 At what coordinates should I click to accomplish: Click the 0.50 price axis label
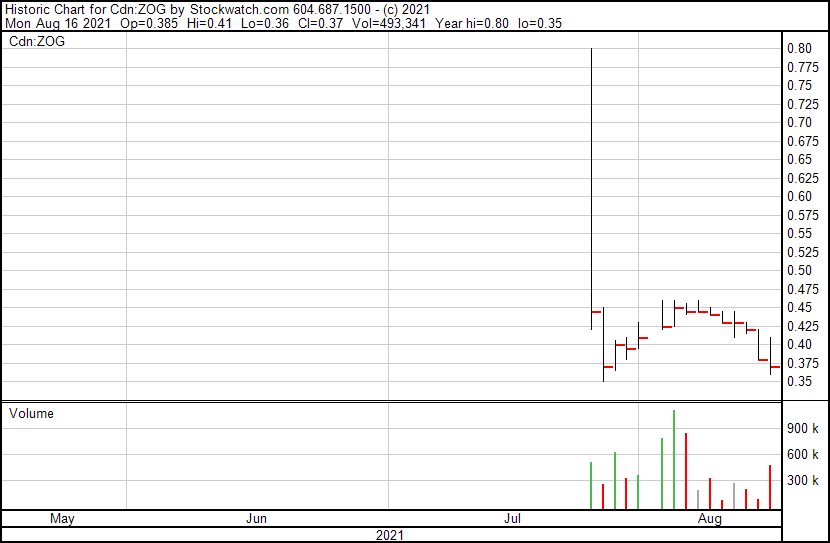pyautogui.click(x=799, y=270)
